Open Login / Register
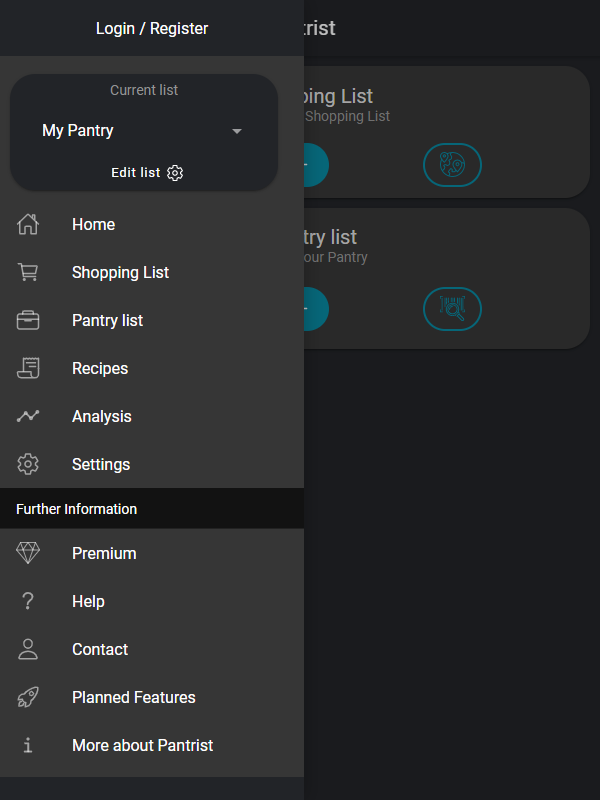The width and height of the screenshot is (600, 800). [x=152, y=28]
